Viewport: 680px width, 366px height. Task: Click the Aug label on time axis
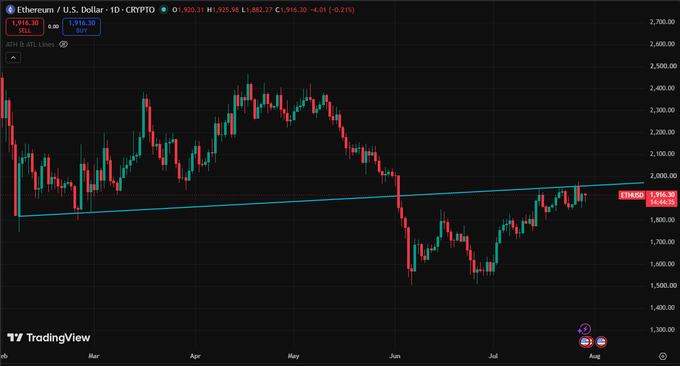pyautogui.click(x=594, y=356)
